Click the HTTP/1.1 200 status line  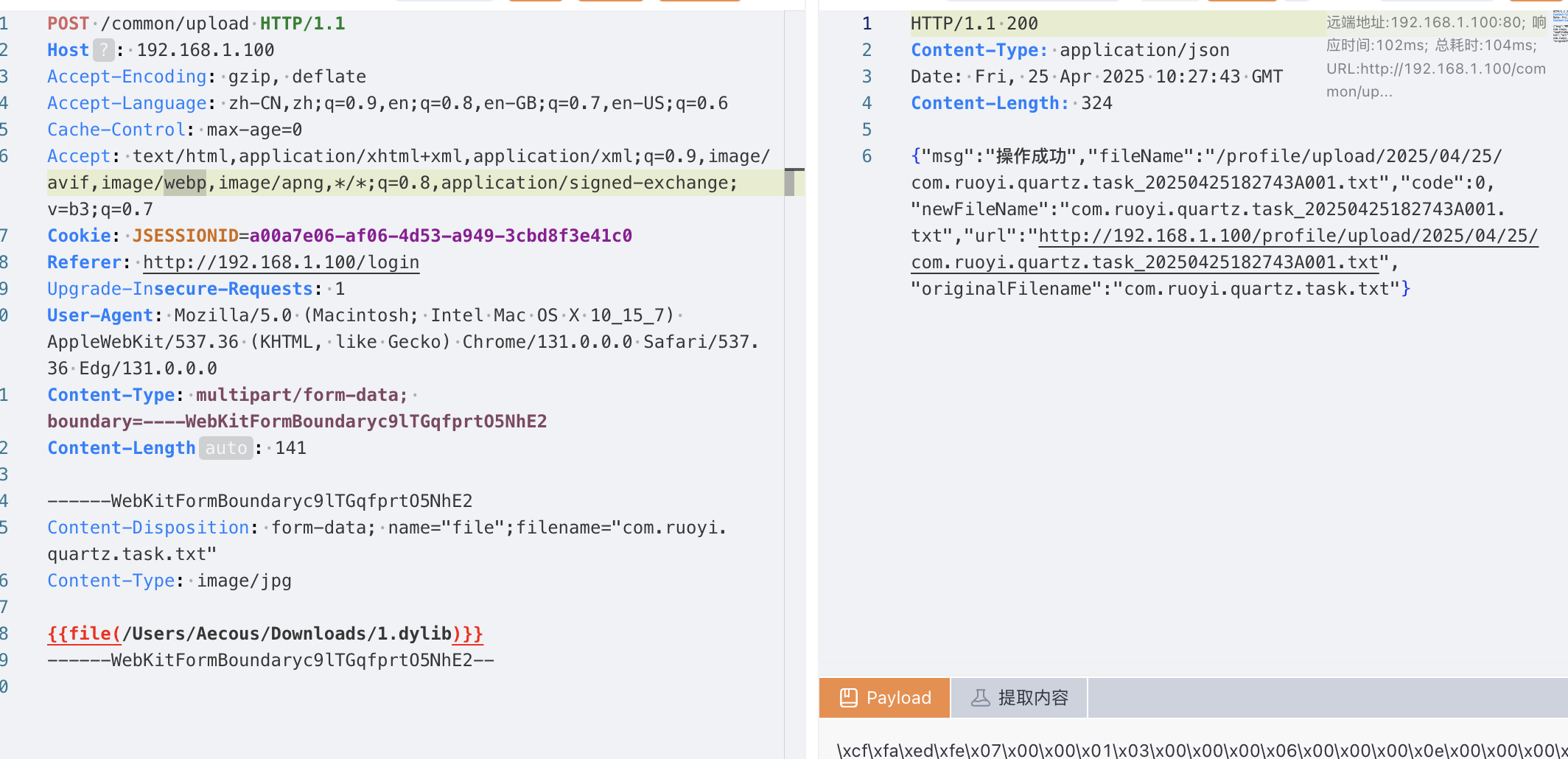pos(974,24)
